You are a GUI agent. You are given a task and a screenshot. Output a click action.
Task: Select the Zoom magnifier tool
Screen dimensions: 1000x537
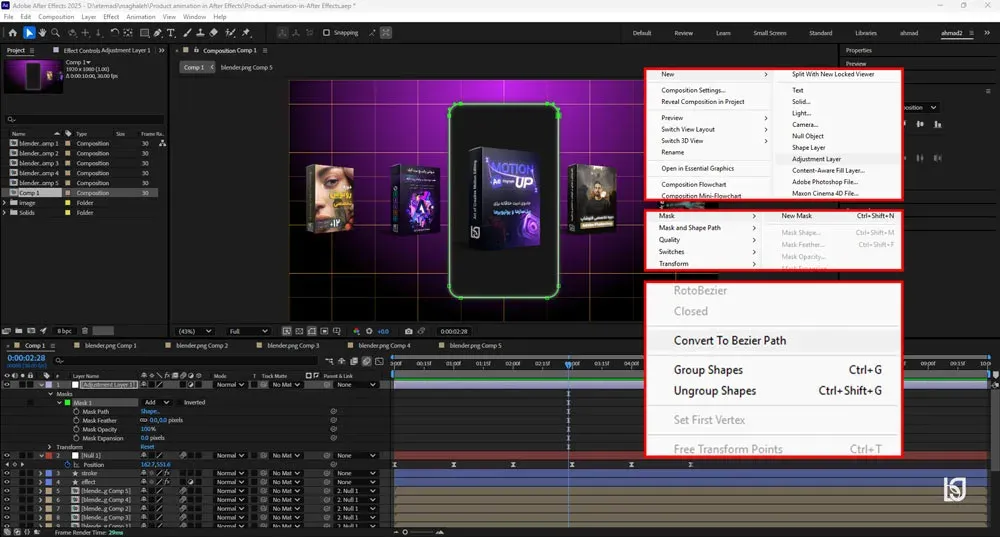point(55,33)
